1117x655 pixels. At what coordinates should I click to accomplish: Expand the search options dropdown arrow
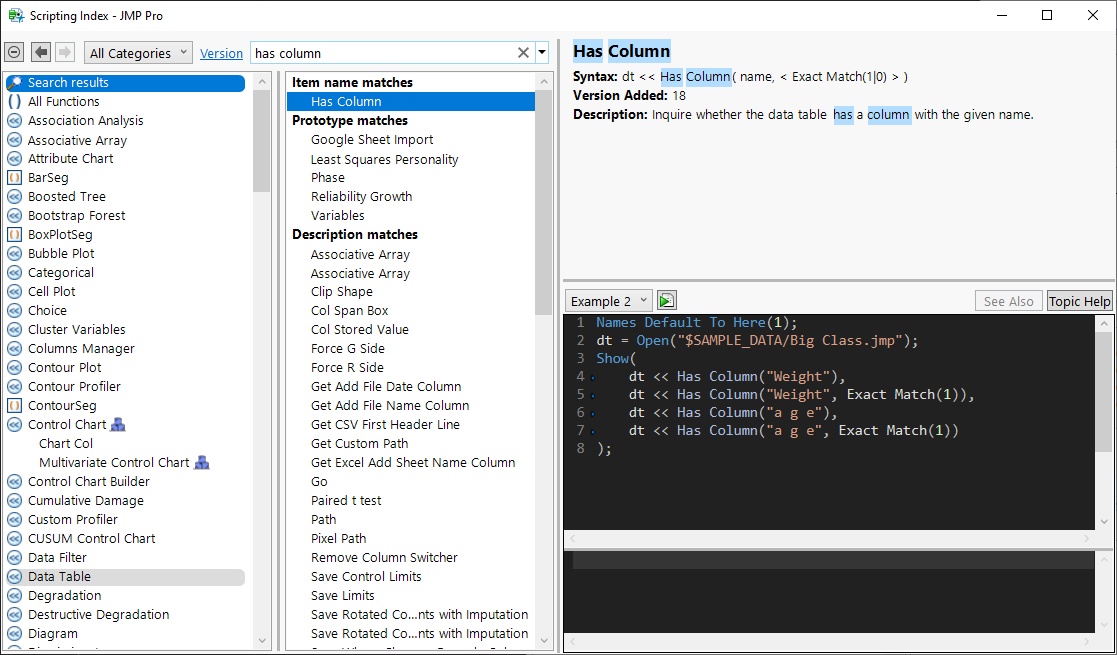click(542, 53)
